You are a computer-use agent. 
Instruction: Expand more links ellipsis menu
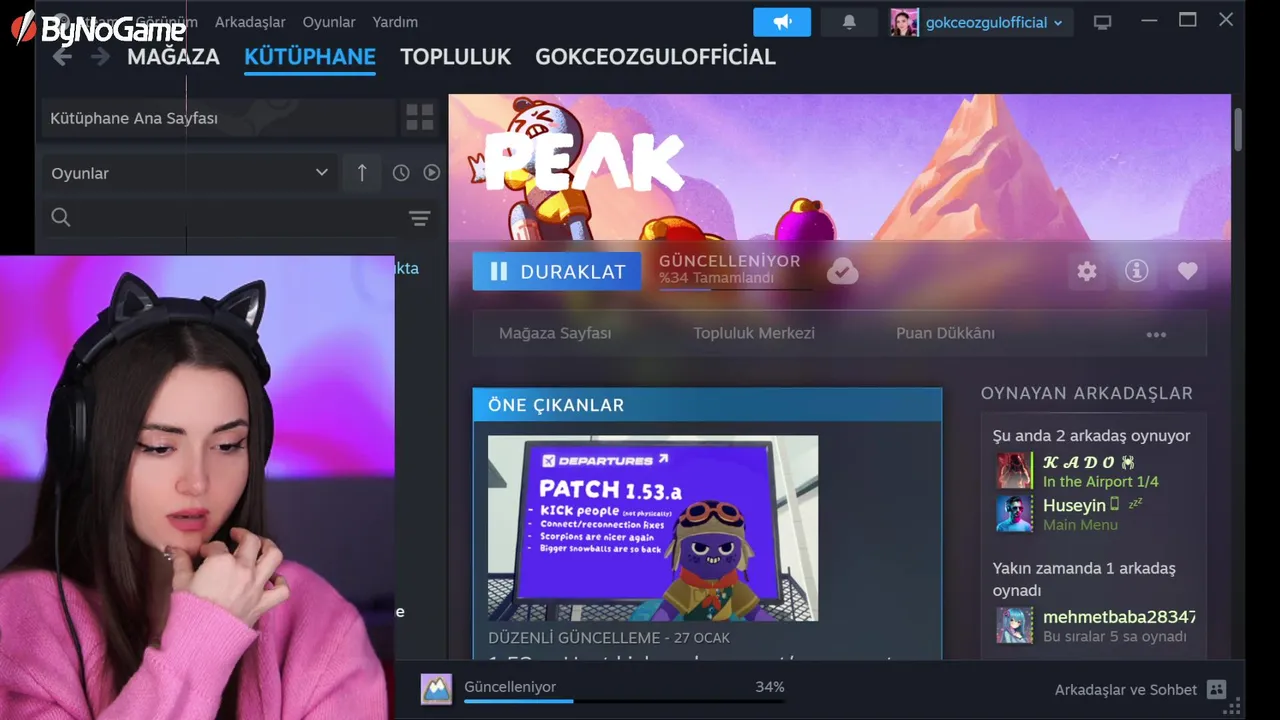1156,334
